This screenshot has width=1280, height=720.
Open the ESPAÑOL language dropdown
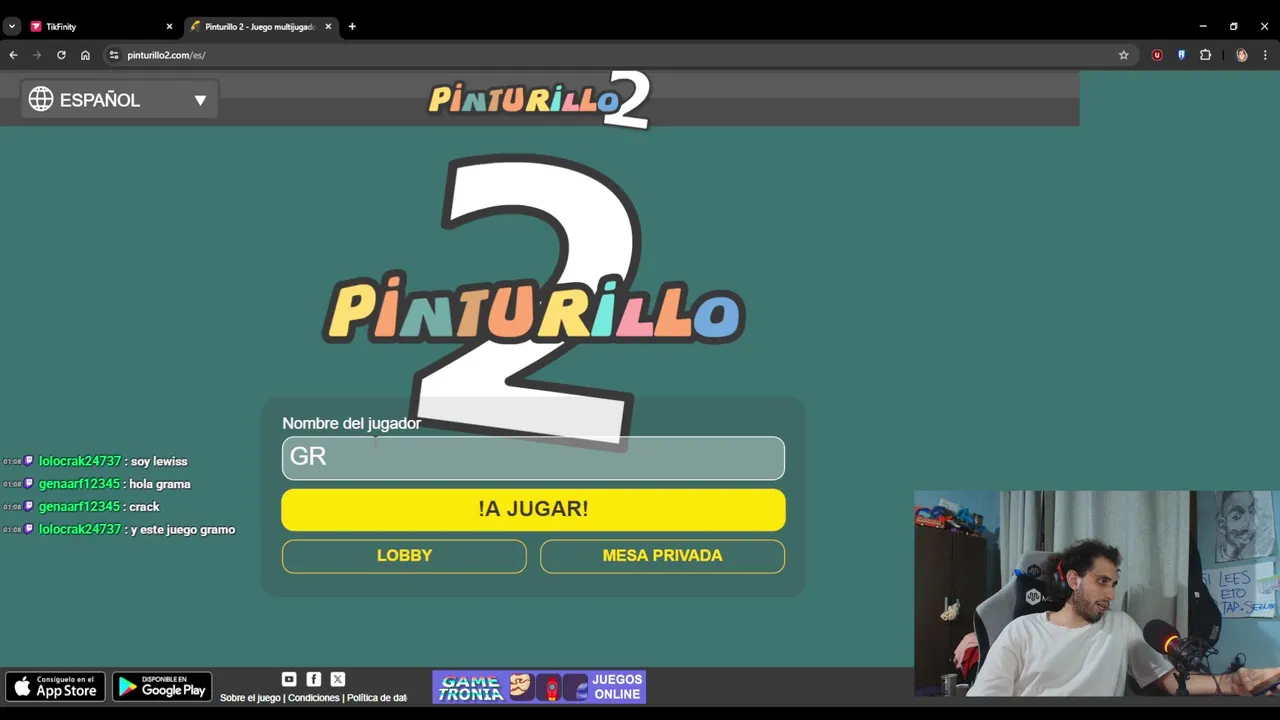pyautogui.click(x=118, y=100)
